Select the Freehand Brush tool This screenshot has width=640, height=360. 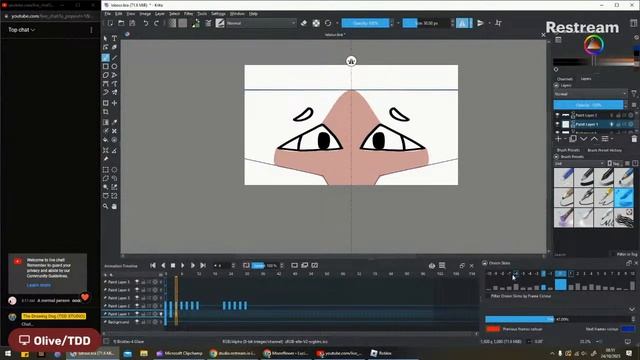pos(106,58)
